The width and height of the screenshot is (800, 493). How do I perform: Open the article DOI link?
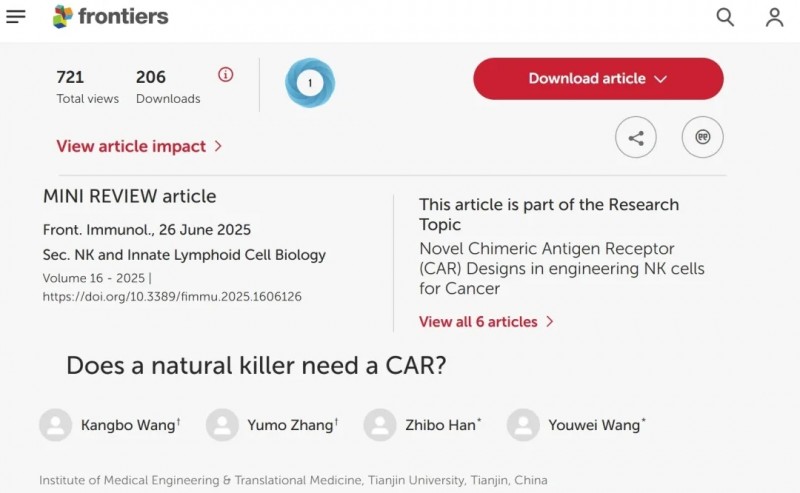tap(172, 297)
